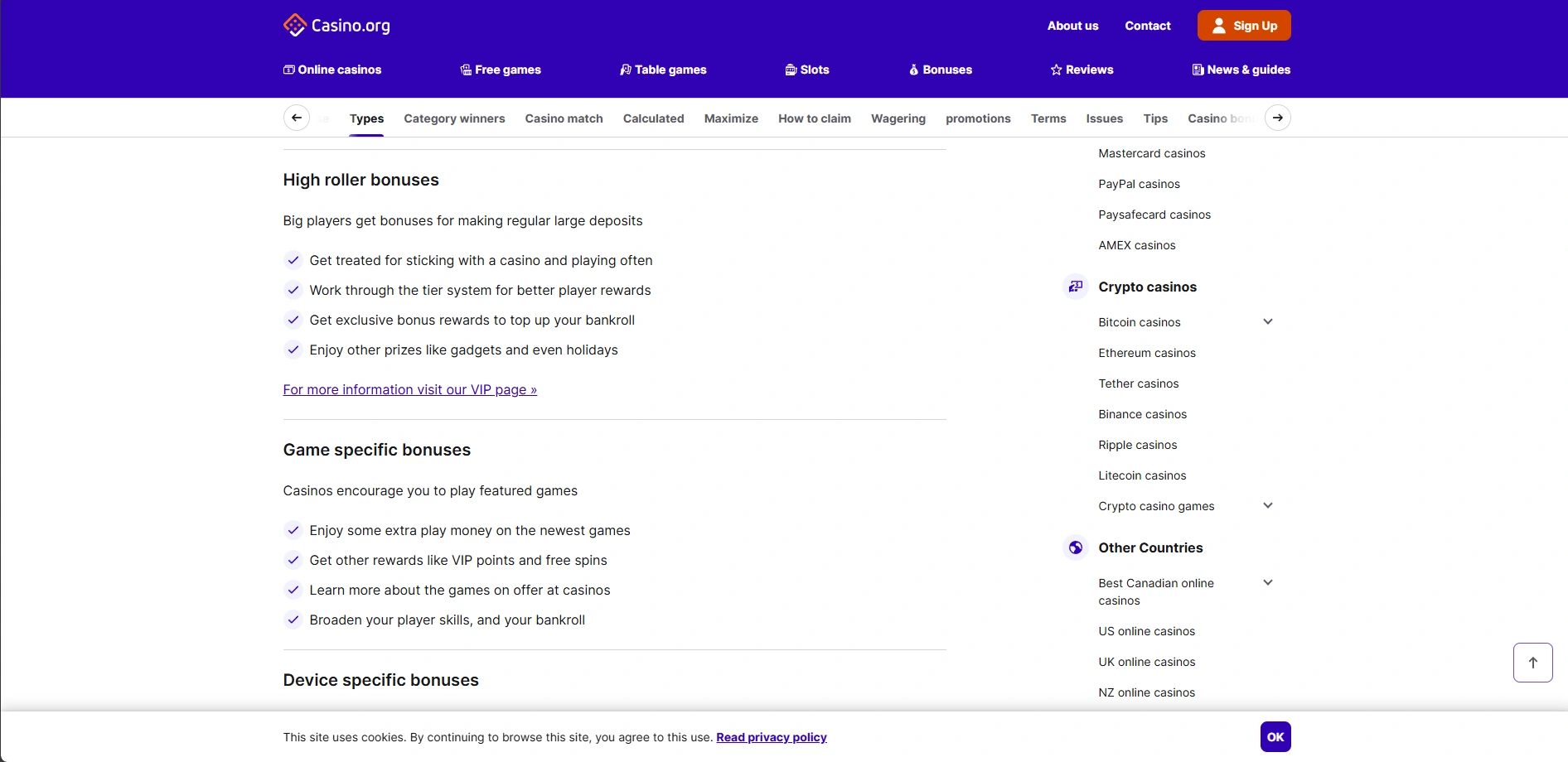
Task: Click the Crypto casinos section icon
Action: click(1075, 287)
